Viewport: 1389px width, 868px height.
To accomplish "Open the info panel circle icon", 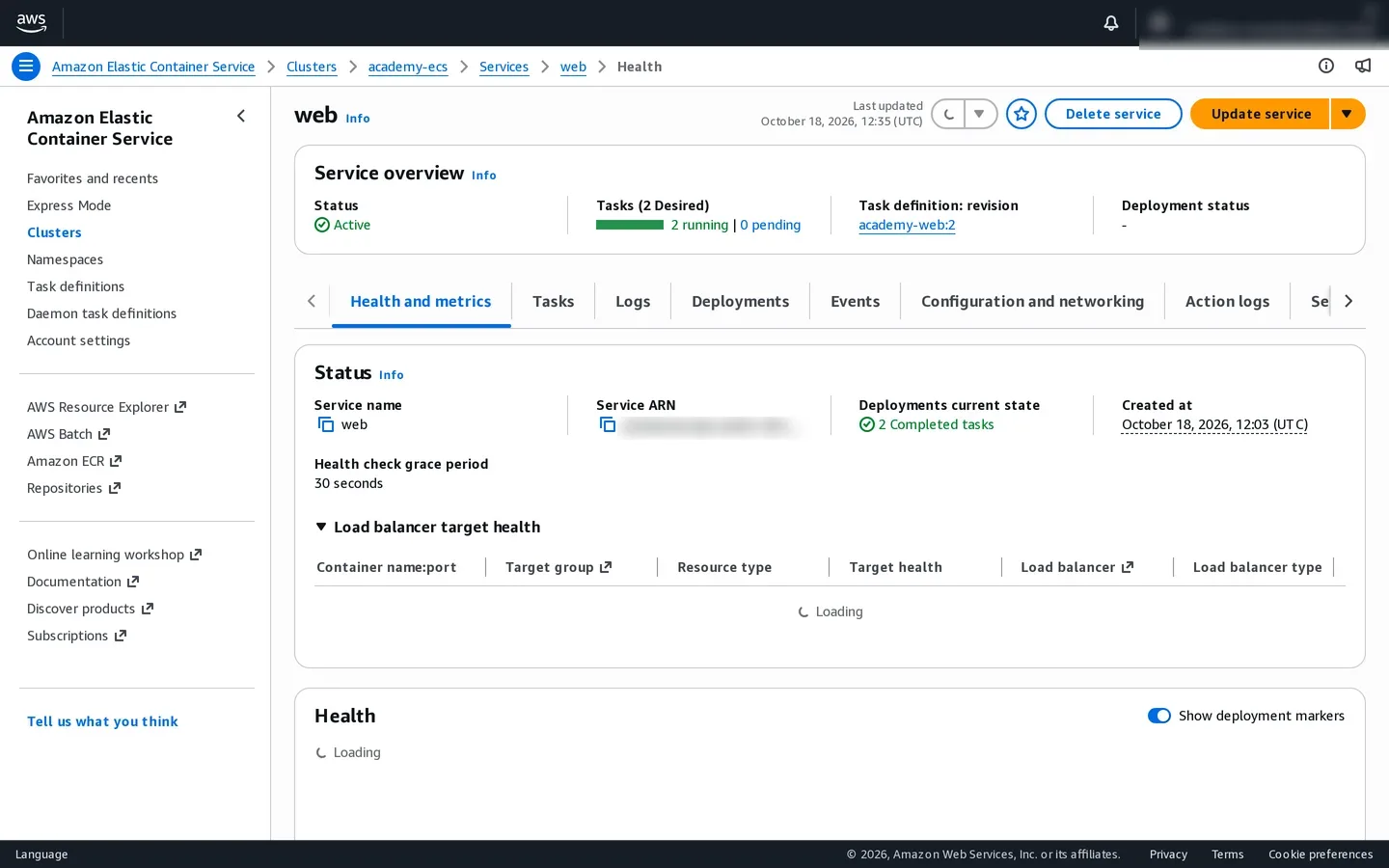I will coord(1326,66).
